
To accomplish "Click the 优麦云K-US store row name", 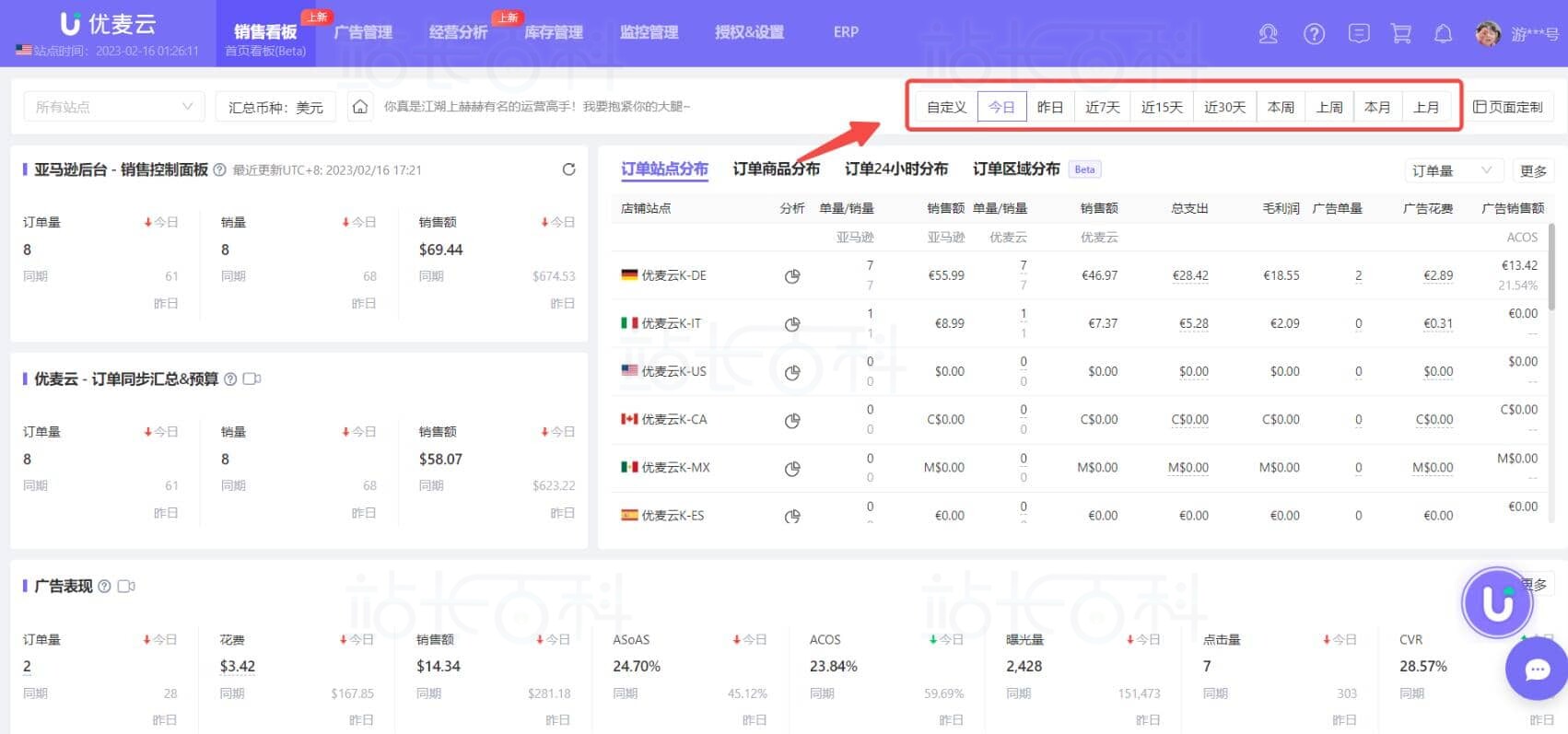I will point(673,371).
